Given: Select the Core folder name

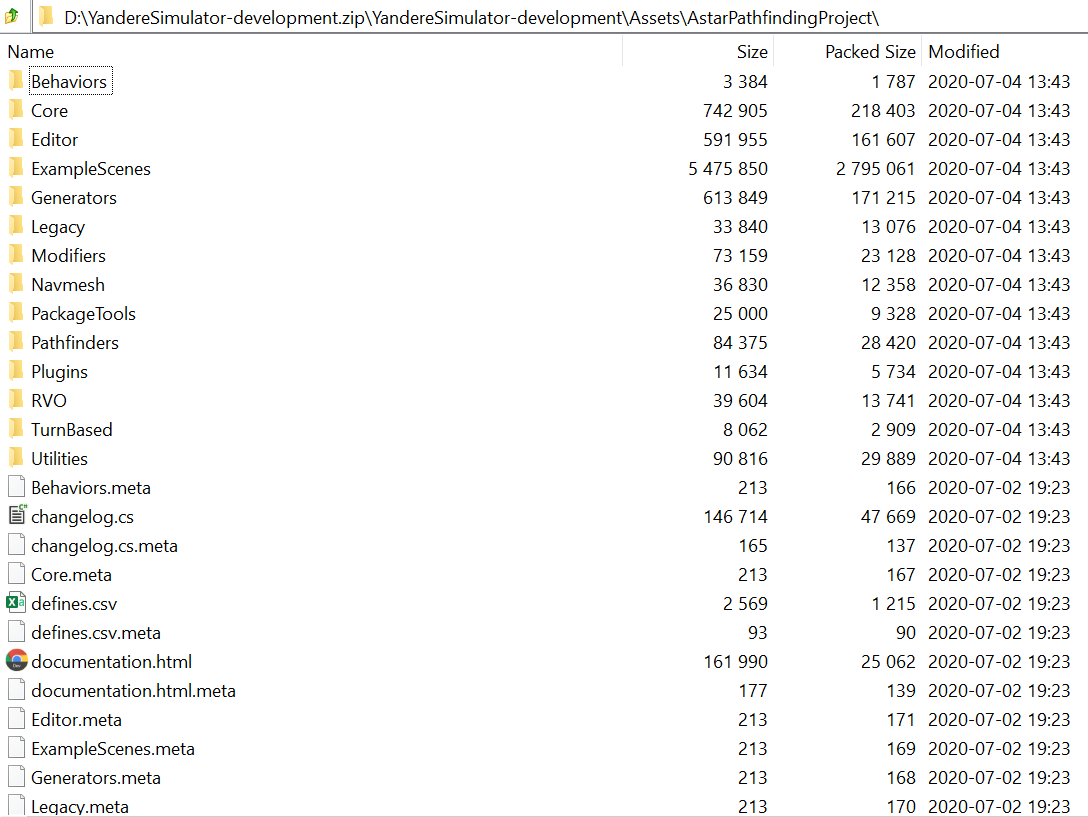Looking at the screenshot, I should [x=49, y=110].
